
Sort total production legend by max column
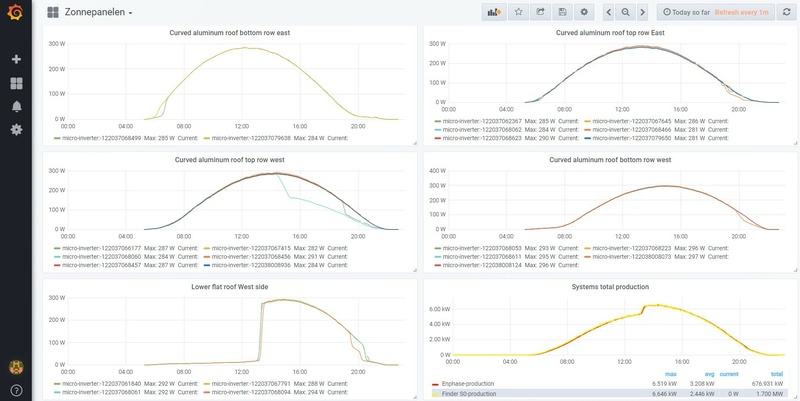[671, 374]
